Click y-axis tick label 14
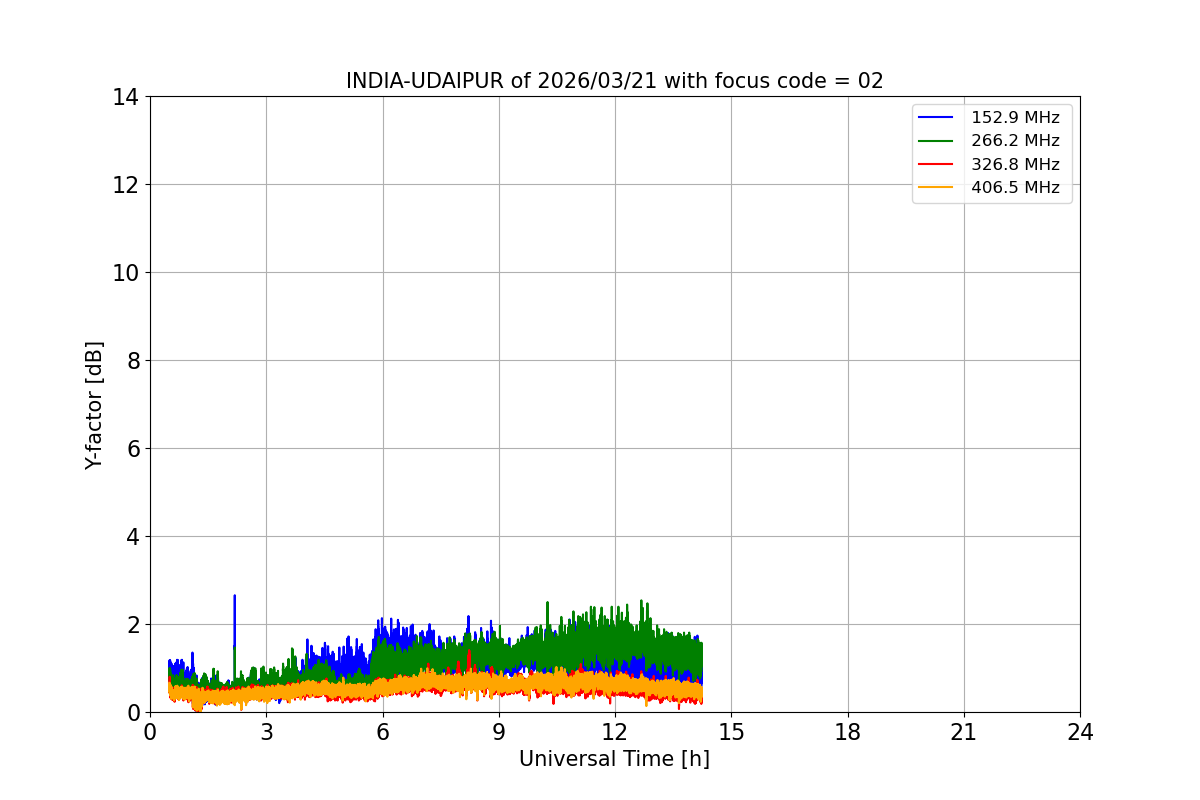 (125, 97)
